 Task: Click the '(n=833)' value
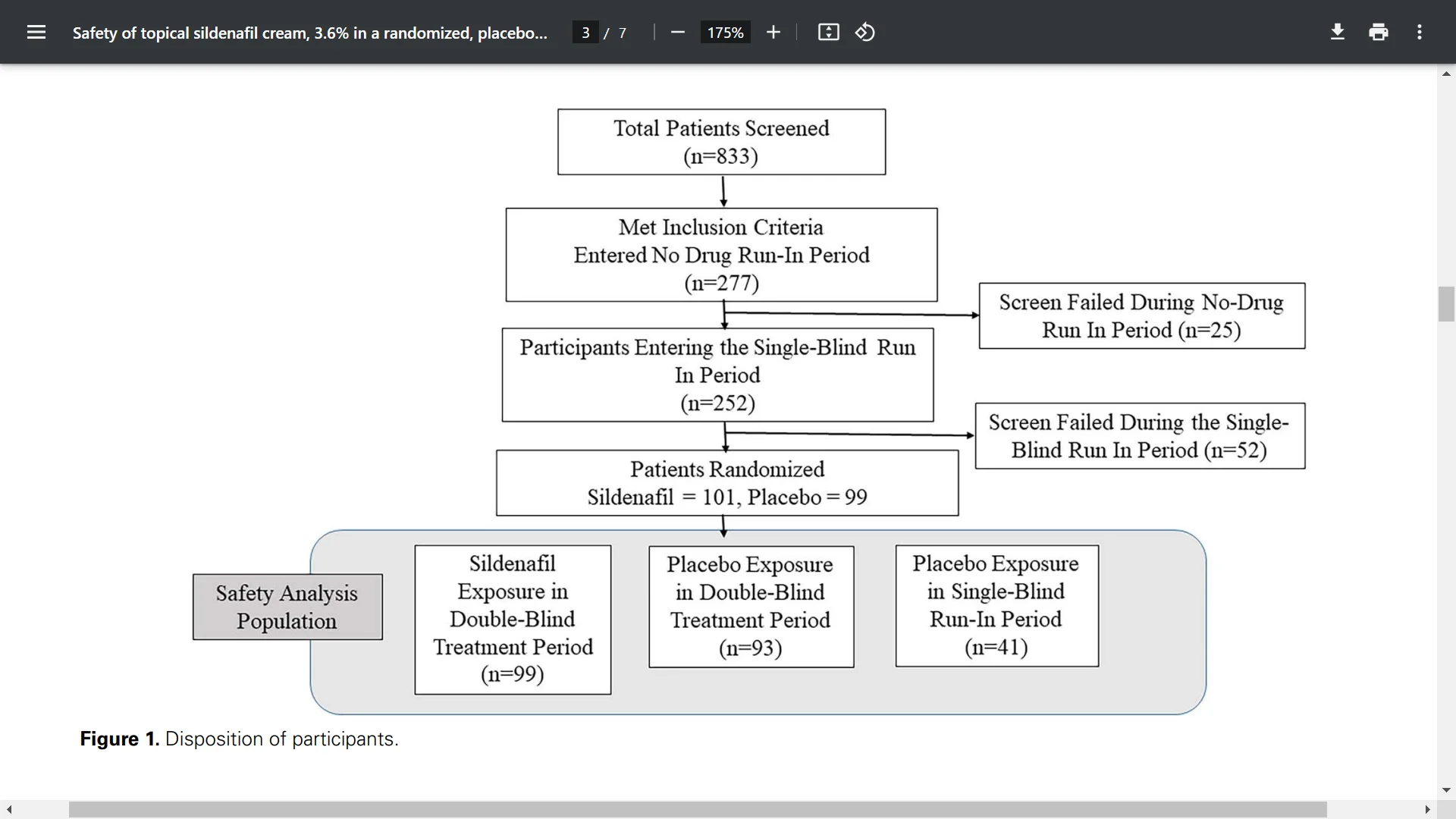721,156
